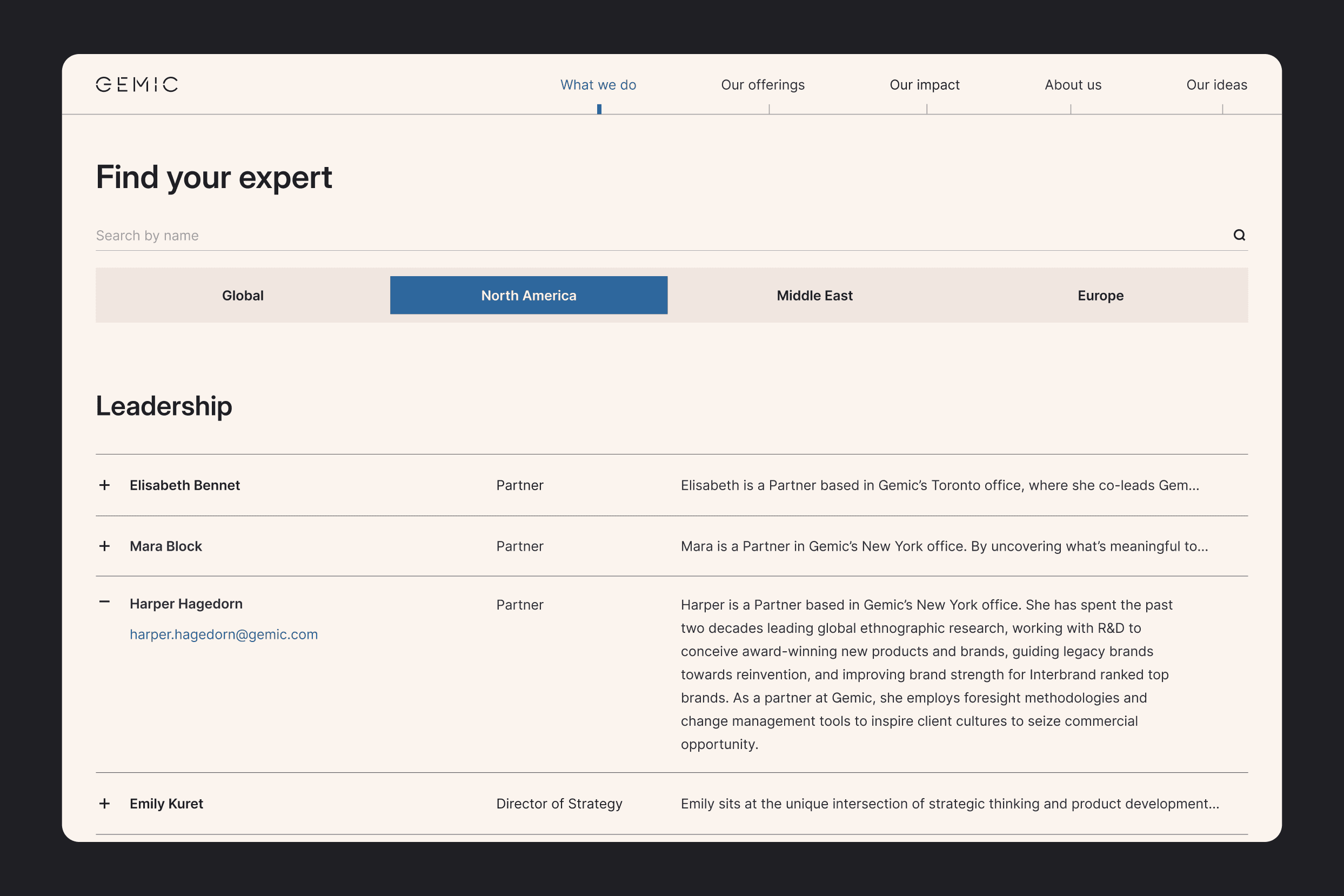Expand Emily Kuret's row with plus icon

(105, 804)
